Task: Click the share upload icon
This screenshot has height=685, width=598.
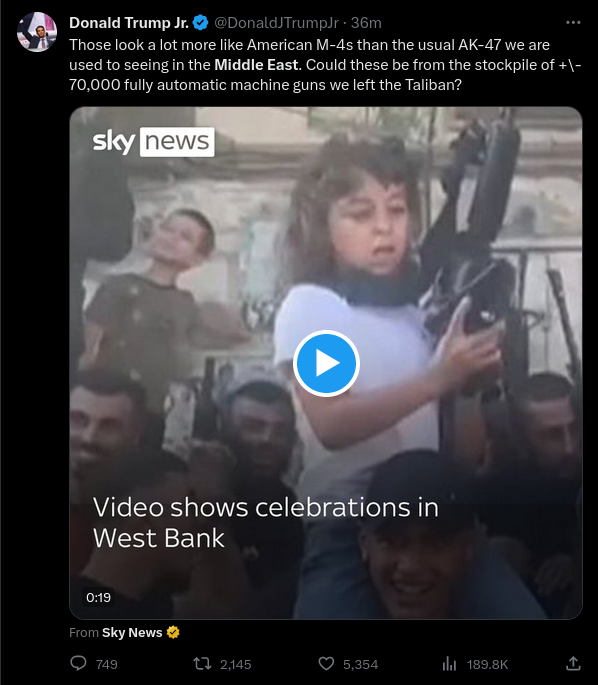Action: pyautogui.click(x=573, y=664)
